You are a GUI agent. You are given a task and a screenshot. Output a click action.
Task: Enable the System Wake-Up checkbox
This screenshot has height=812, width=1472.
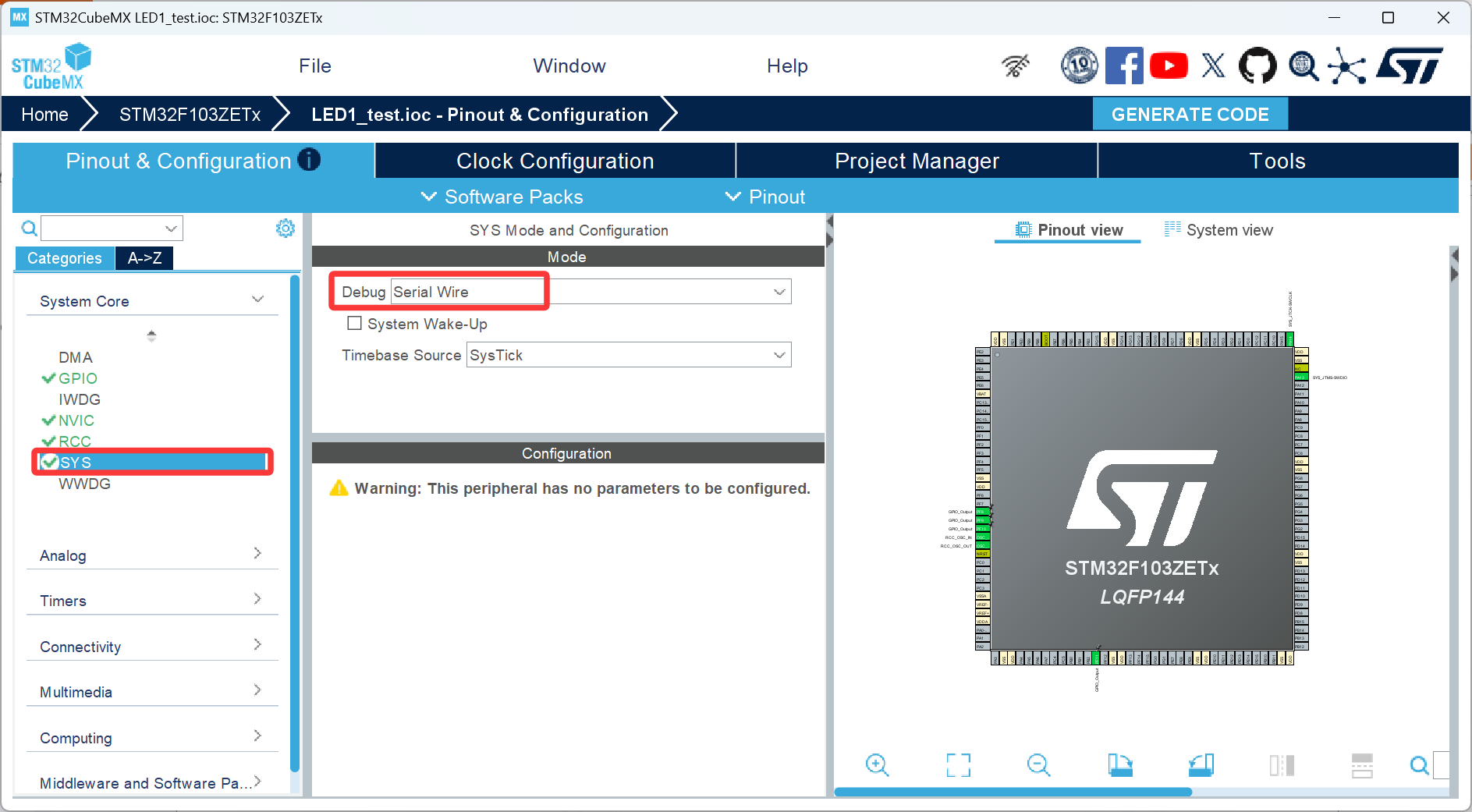pos(355,323)
